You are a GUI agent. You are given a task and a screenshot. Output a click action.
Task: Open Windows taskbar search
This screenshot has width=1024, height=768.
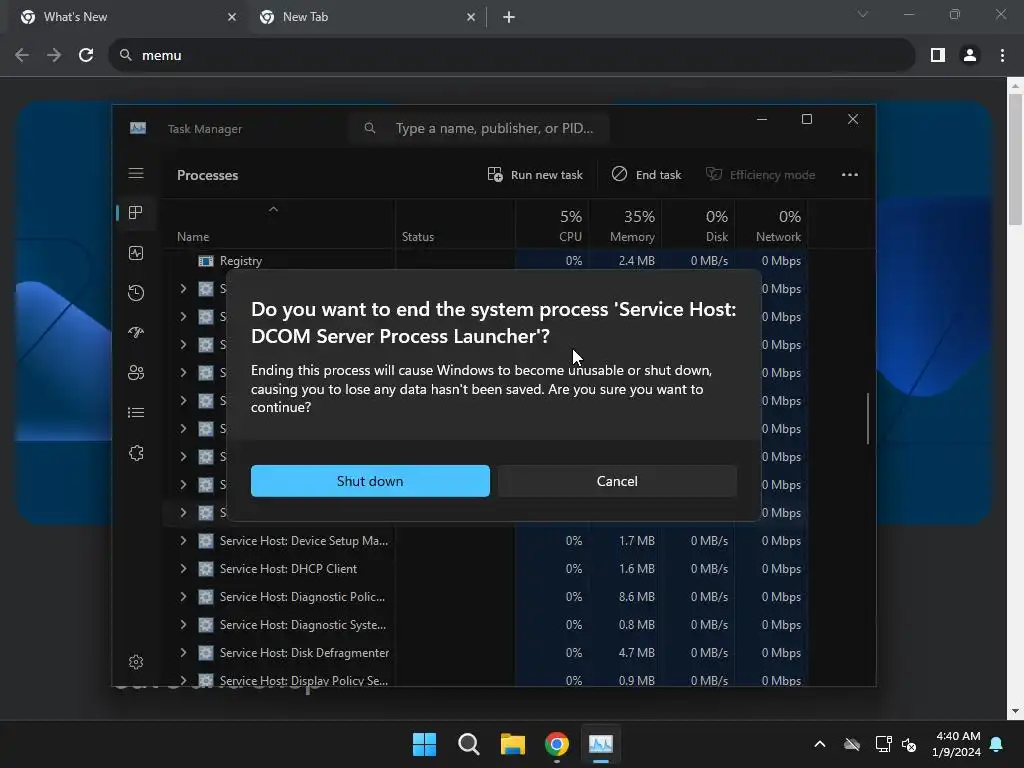coord(469,744)
